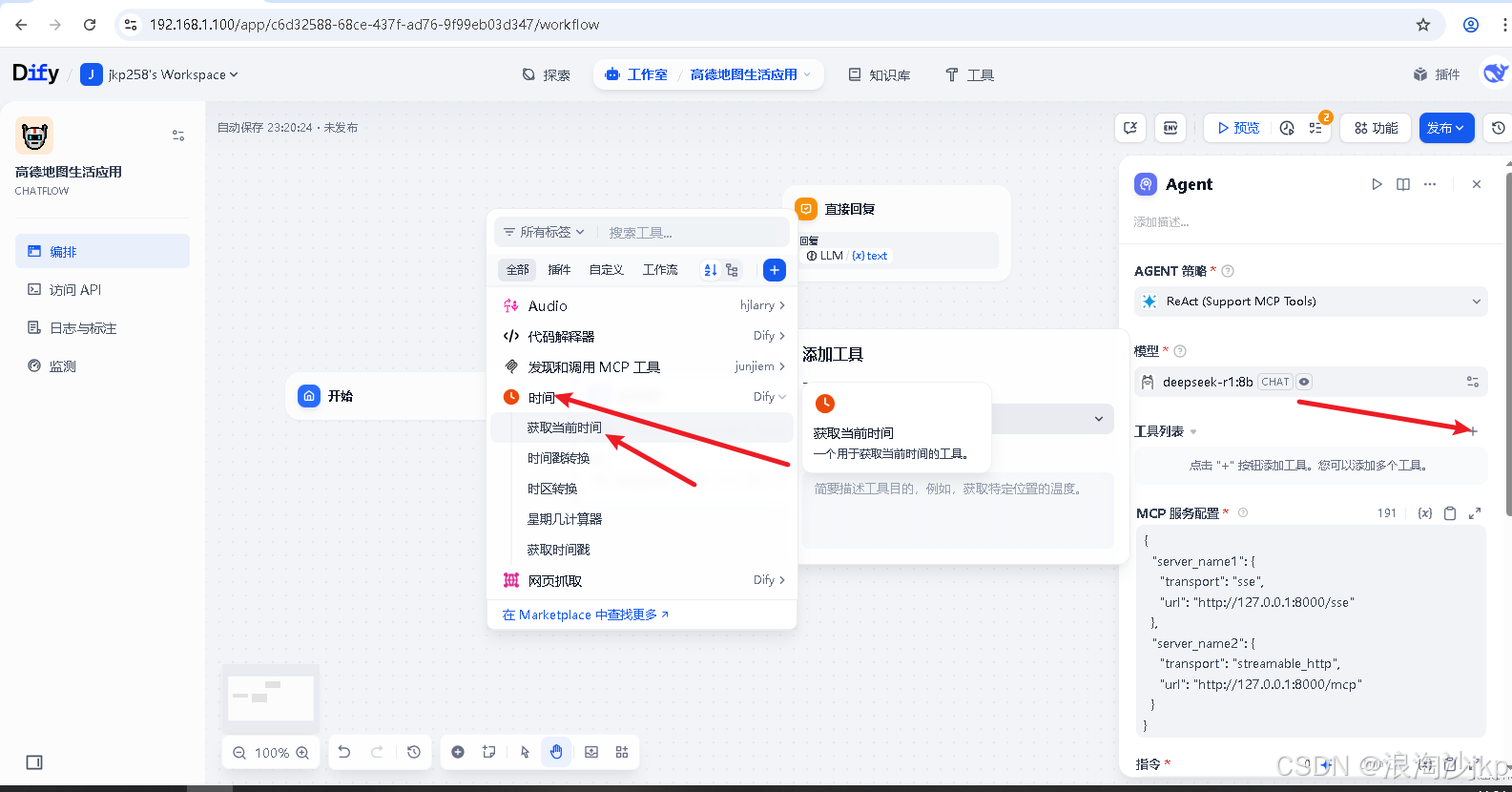This screenshot has width=1512, height=792.
Task: Open 发布 publish dropdown
Action: pos(1446,128)
